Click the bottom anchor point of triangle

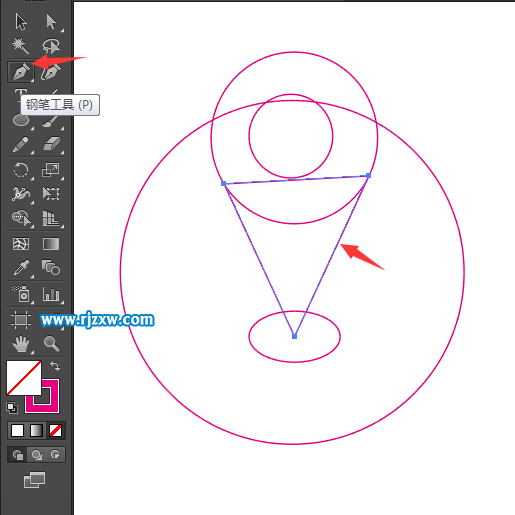click(294, 336)
